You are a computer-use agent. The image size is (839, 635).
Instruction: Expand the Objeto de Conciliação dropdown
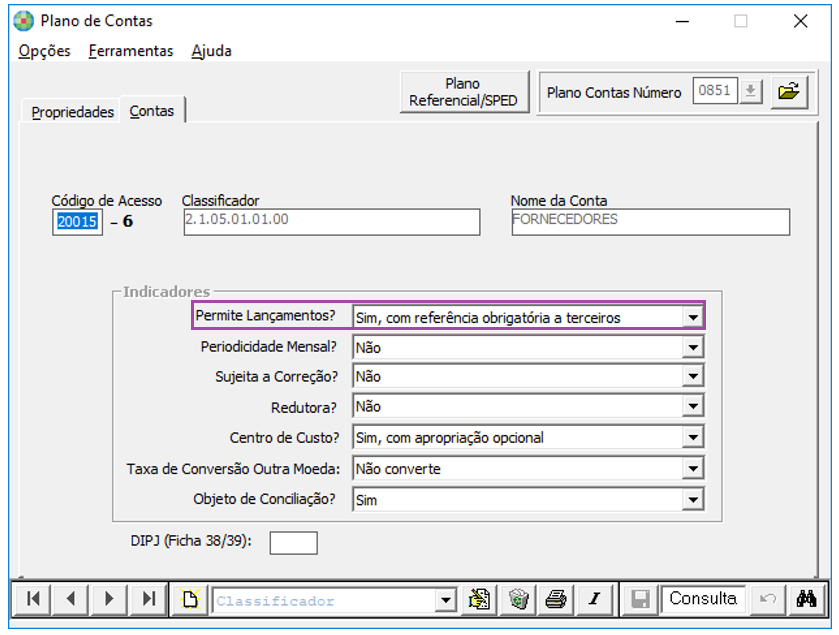click(693, 499)
